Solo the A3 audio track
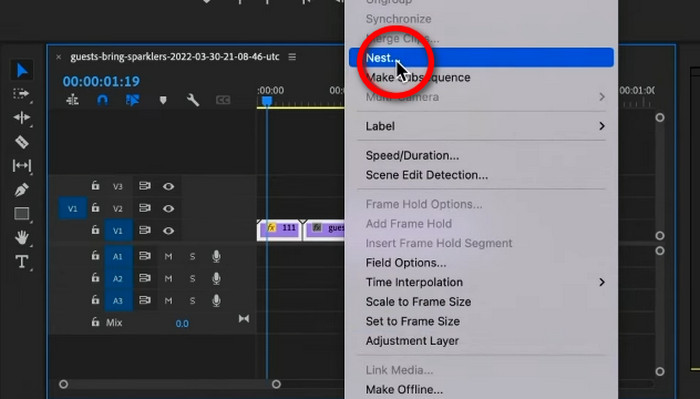 pos(192,301)
